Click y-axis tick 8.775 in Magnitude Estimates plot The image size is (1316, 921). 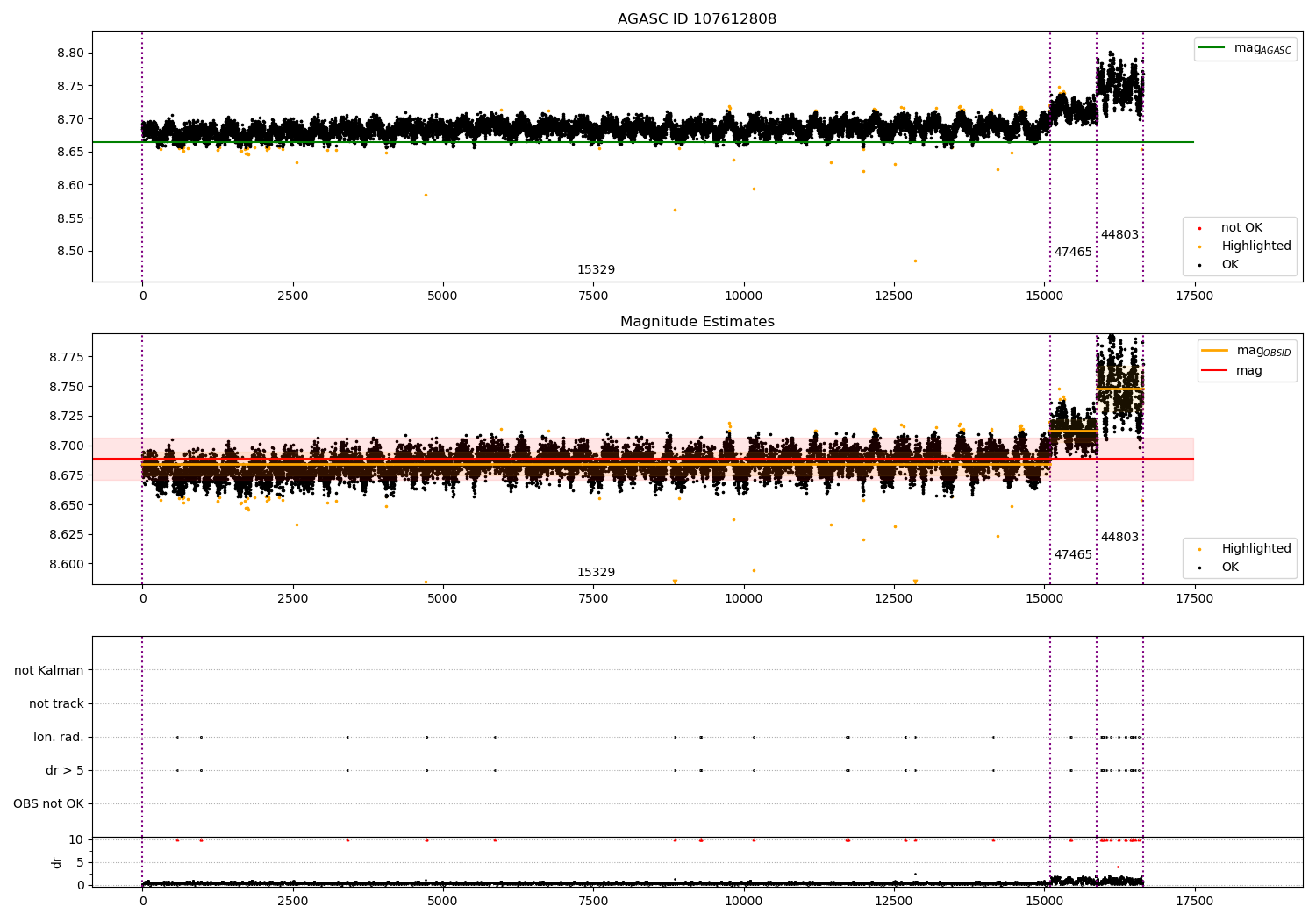click(68, 357)
